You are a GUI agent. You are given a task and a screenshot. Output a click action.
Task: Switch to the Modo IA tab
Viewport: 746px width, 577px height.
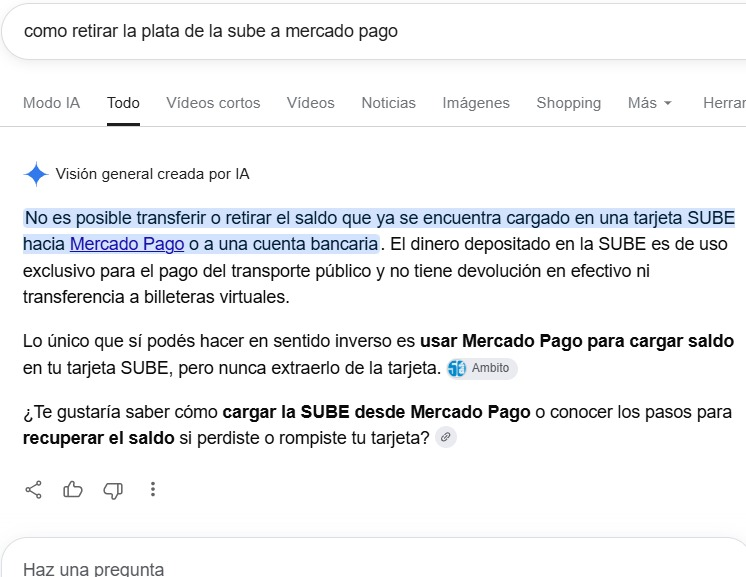(51, 103)
